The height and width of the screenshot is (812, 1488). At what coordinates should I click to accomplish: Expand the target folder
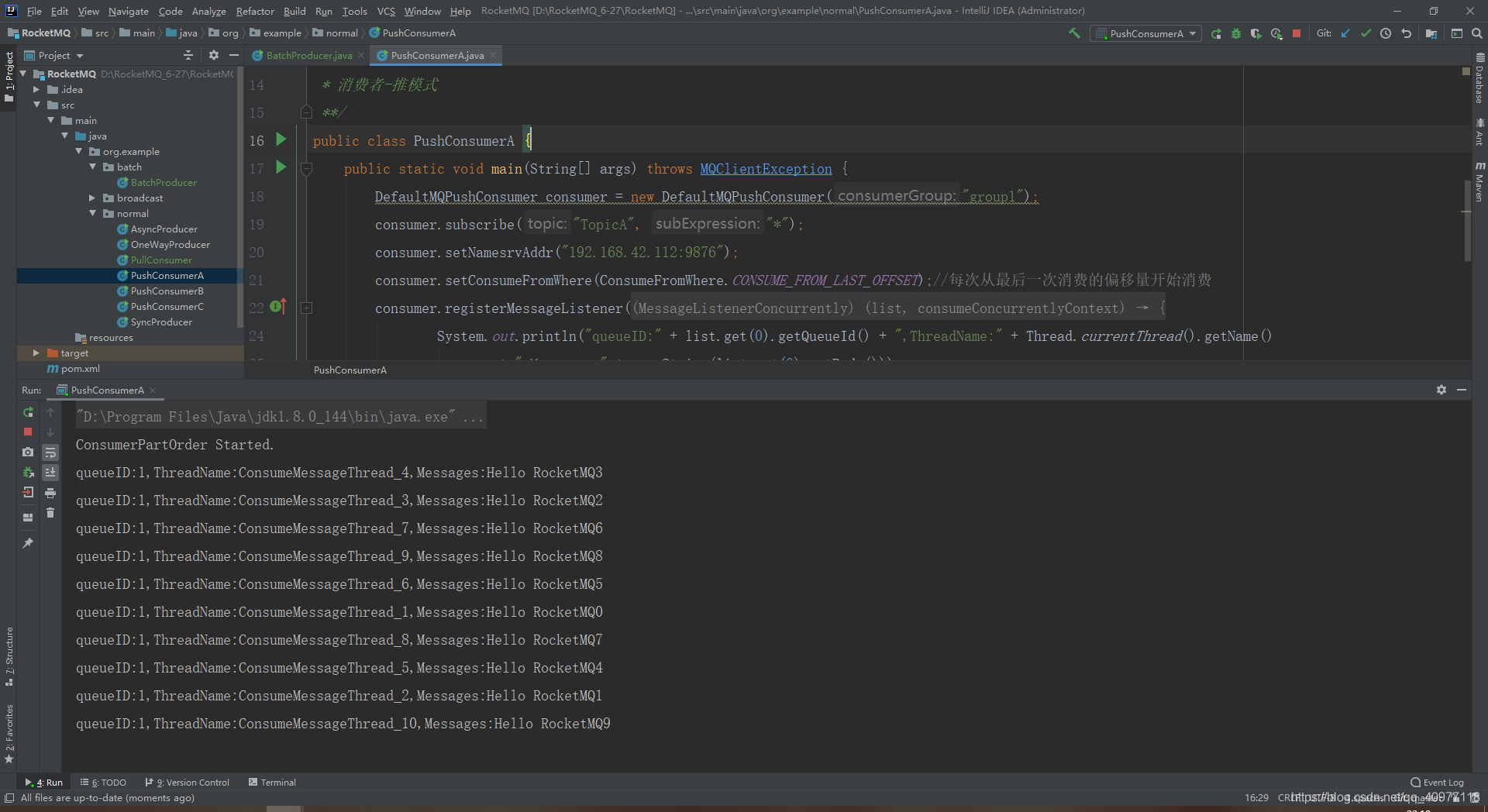click(36, 353)
